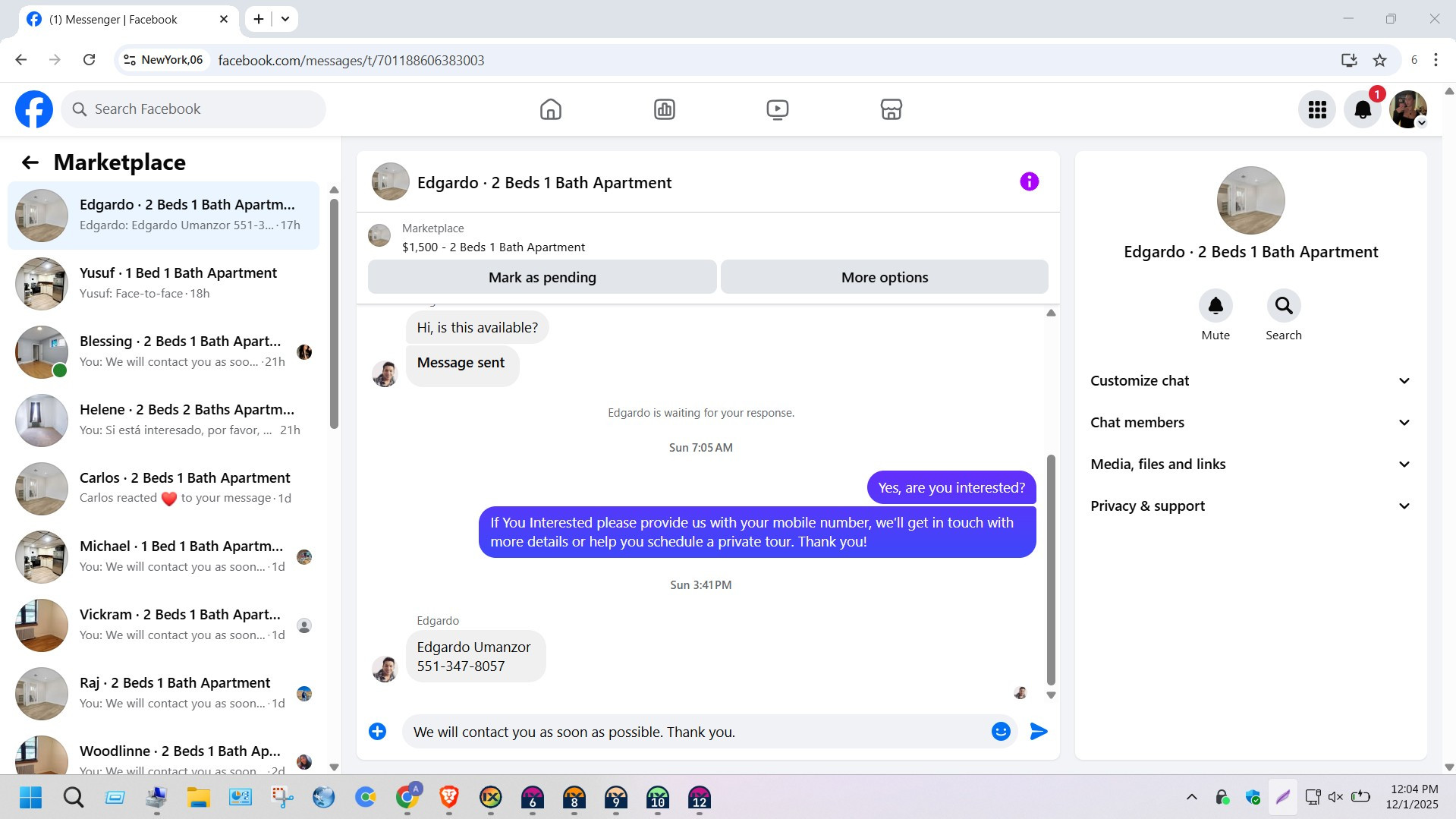The width and height of the screenshot is (1456, 819).
Task: Select the Messenger Facebook browser tab
Action: coord(127,19)
